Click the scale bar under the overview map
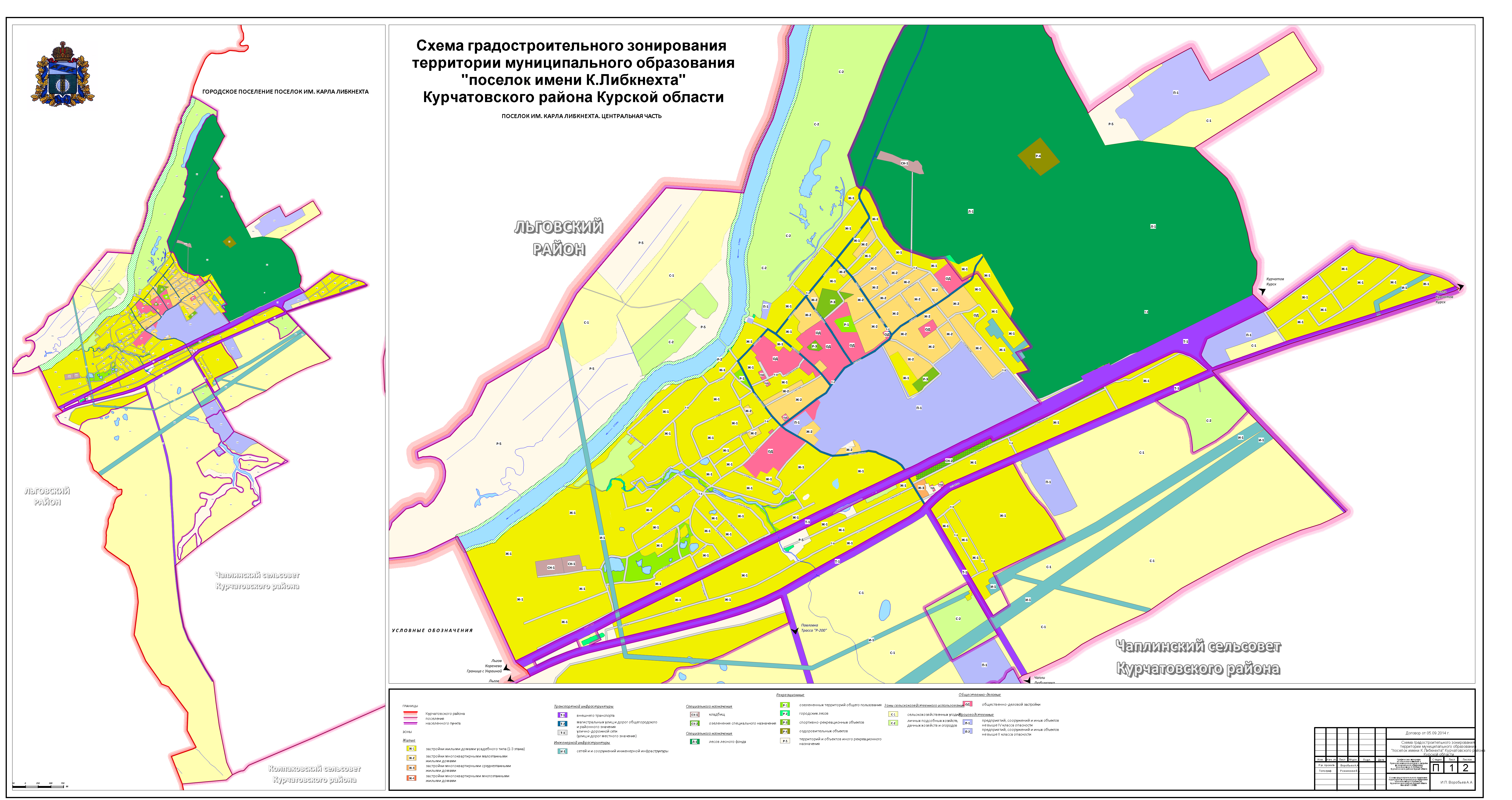This screenshot has width=1512, height=800. tap(40, 785)
